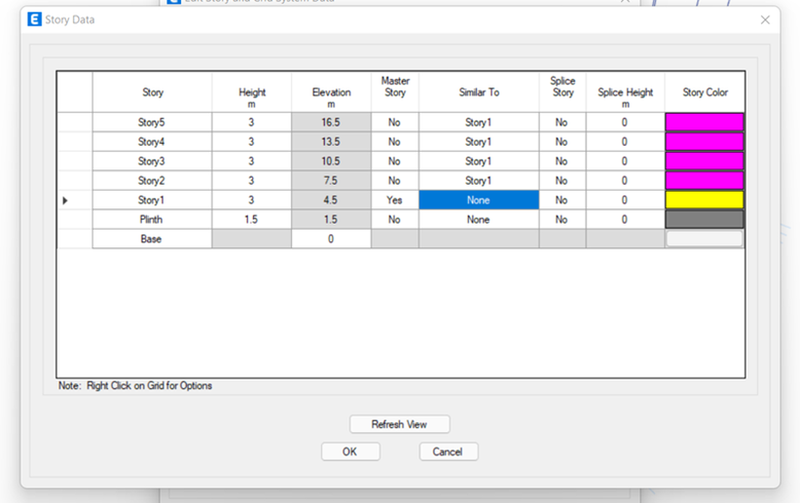Click the row selector arrow beside Story1
This screenshot has width=800, height=503.
[x=65, y=200]
